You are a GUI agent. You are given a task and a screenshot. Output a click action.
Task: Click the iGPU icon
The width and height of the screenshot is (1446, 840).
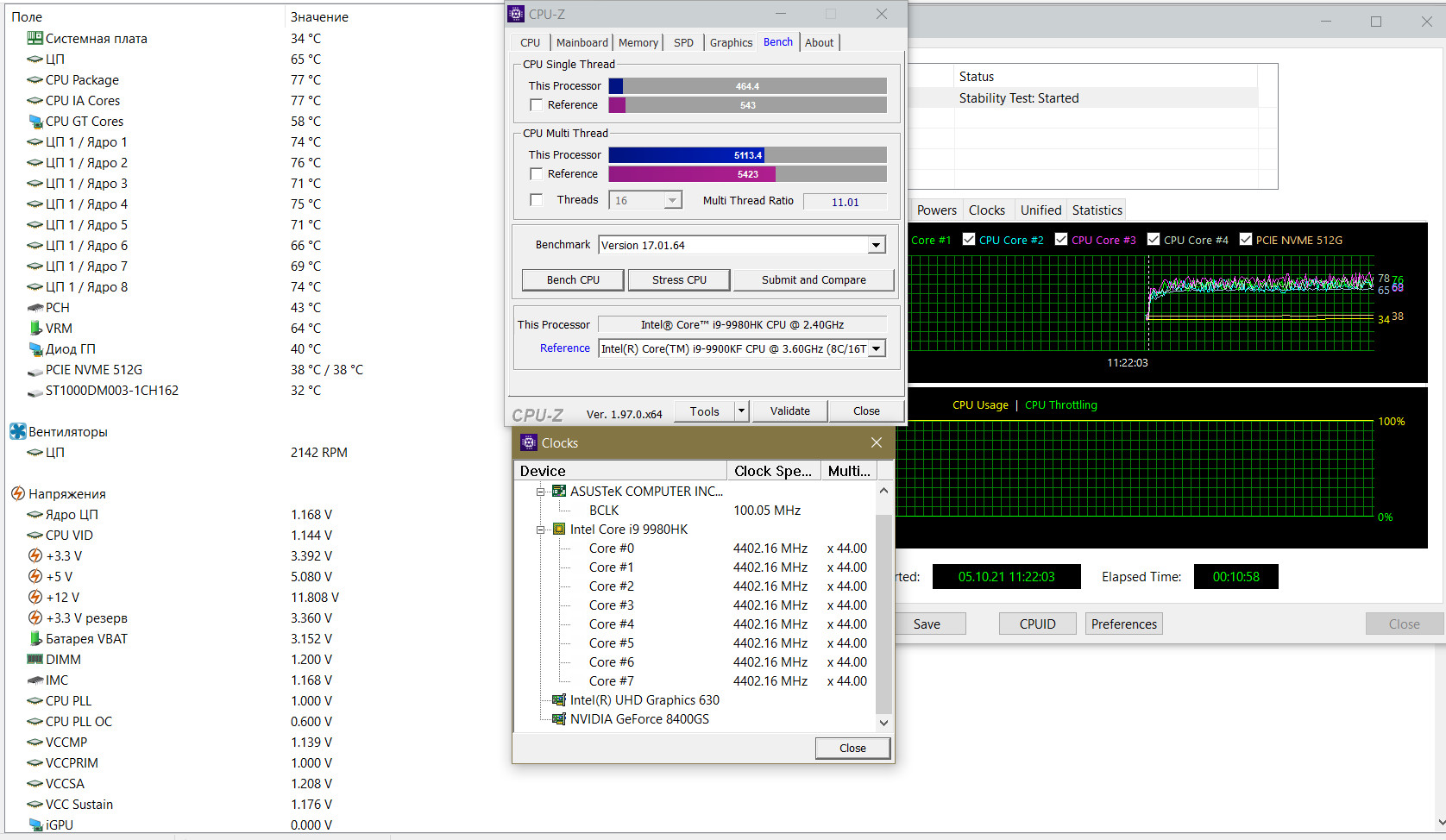(35, 824)
